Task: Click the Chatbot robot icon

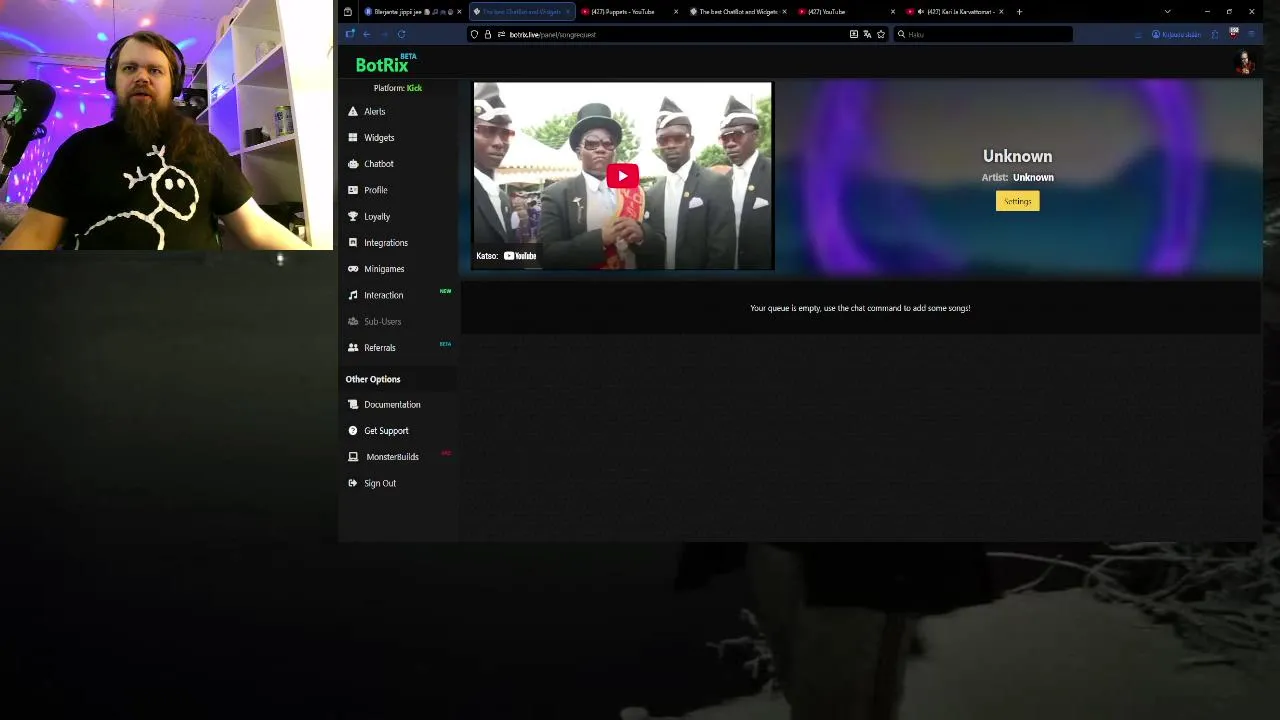Action: (x=353, y=163)
